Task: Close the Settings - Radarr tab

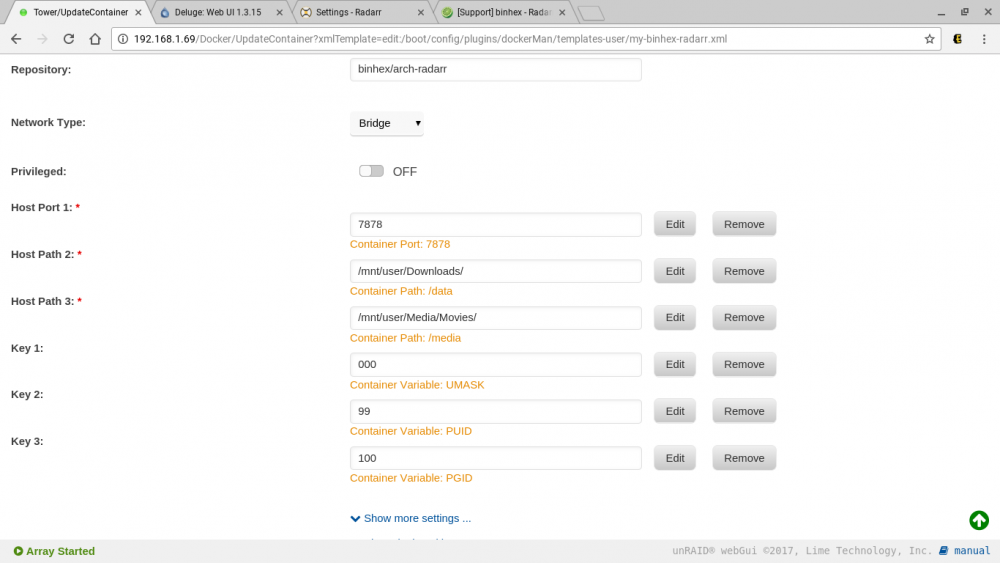Action: pyautogui.click(x=420, y=12)
